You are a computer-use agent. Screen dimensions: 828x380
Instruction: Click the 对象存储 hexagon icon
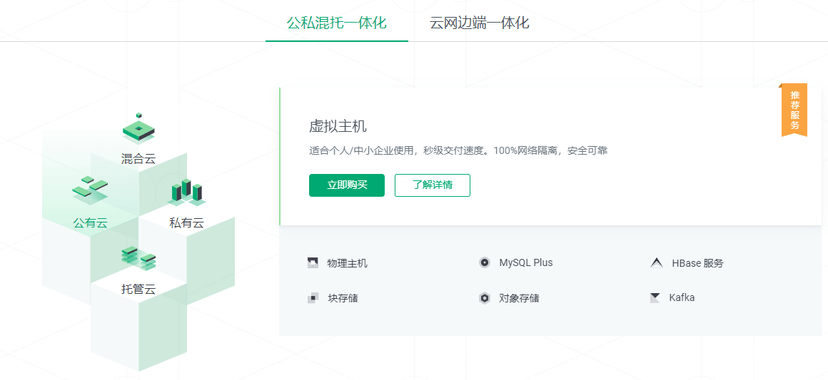click(485, 298)
